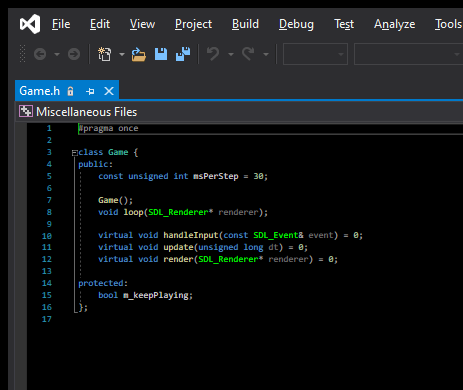Viewport: 463px width, 390px height.
Task: Click the 'render' method name
Action: [178, 259]
